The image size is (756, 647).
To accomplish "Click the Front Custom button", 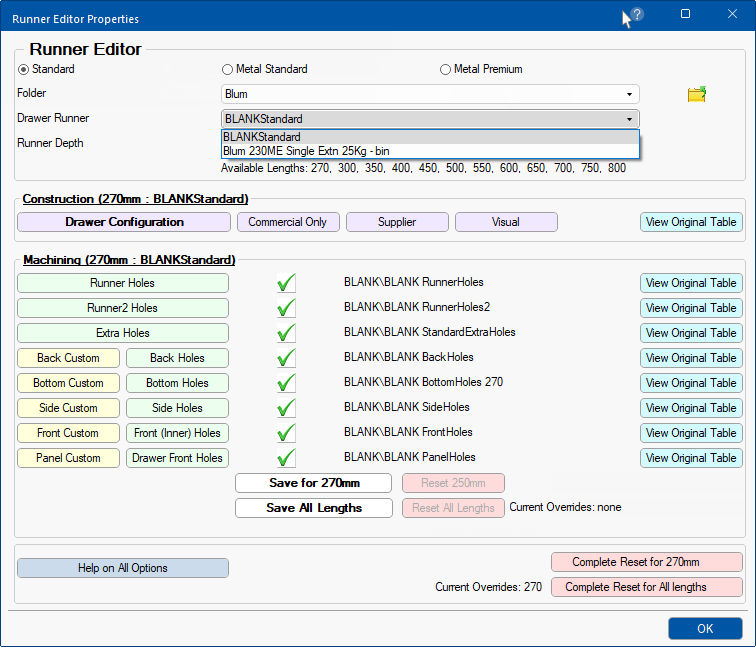I will [x=68, y=433].
